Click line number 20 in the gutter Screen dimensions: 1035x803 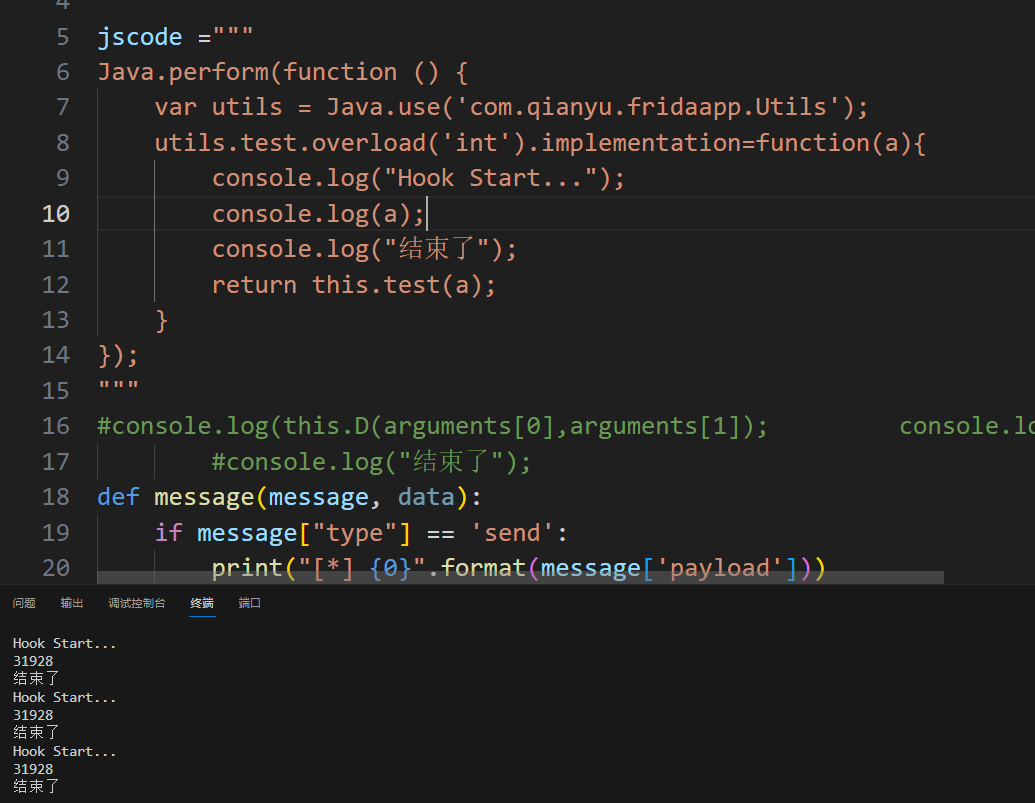pos(56,568)
